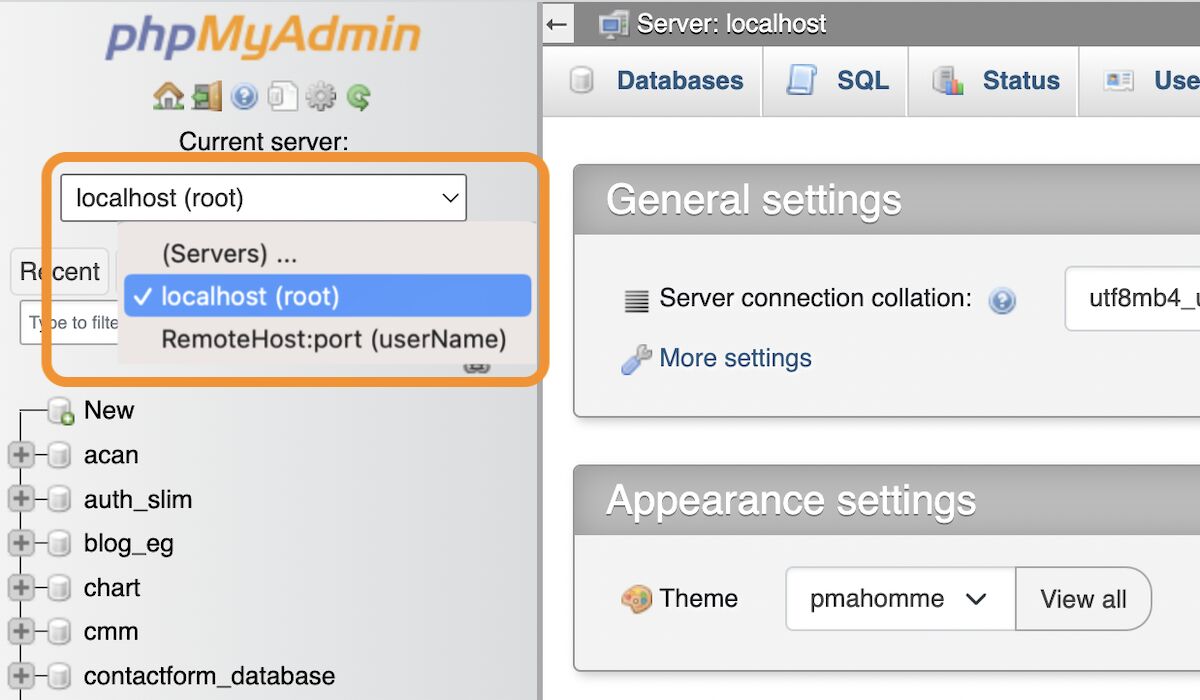Click the phpMyAdmin home icon
The height and width of the screenshot is (700, 1200).
[170, 96]
